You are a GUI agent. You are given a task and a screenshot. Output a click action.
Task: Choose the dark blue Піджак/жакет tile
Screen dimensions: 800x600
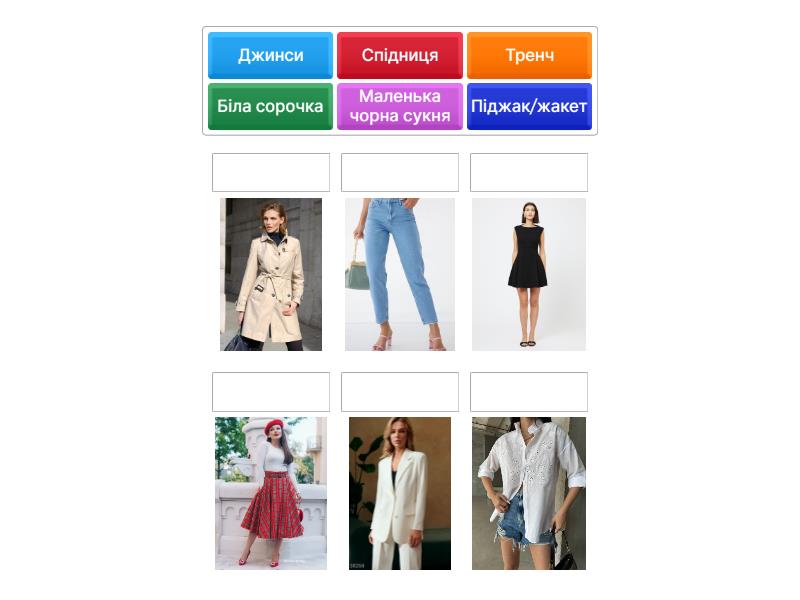[x=529, y=106]
